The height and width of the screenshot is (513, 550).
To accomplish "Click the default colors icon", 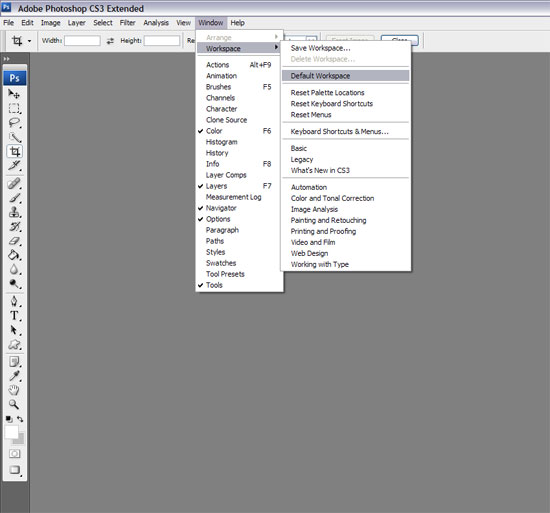I will 9,419.
